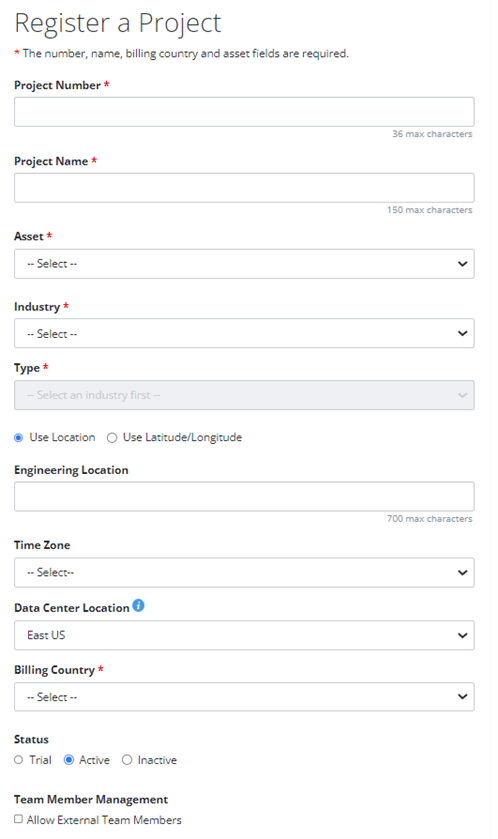Open the Asset select dropdown

point(244,264)
